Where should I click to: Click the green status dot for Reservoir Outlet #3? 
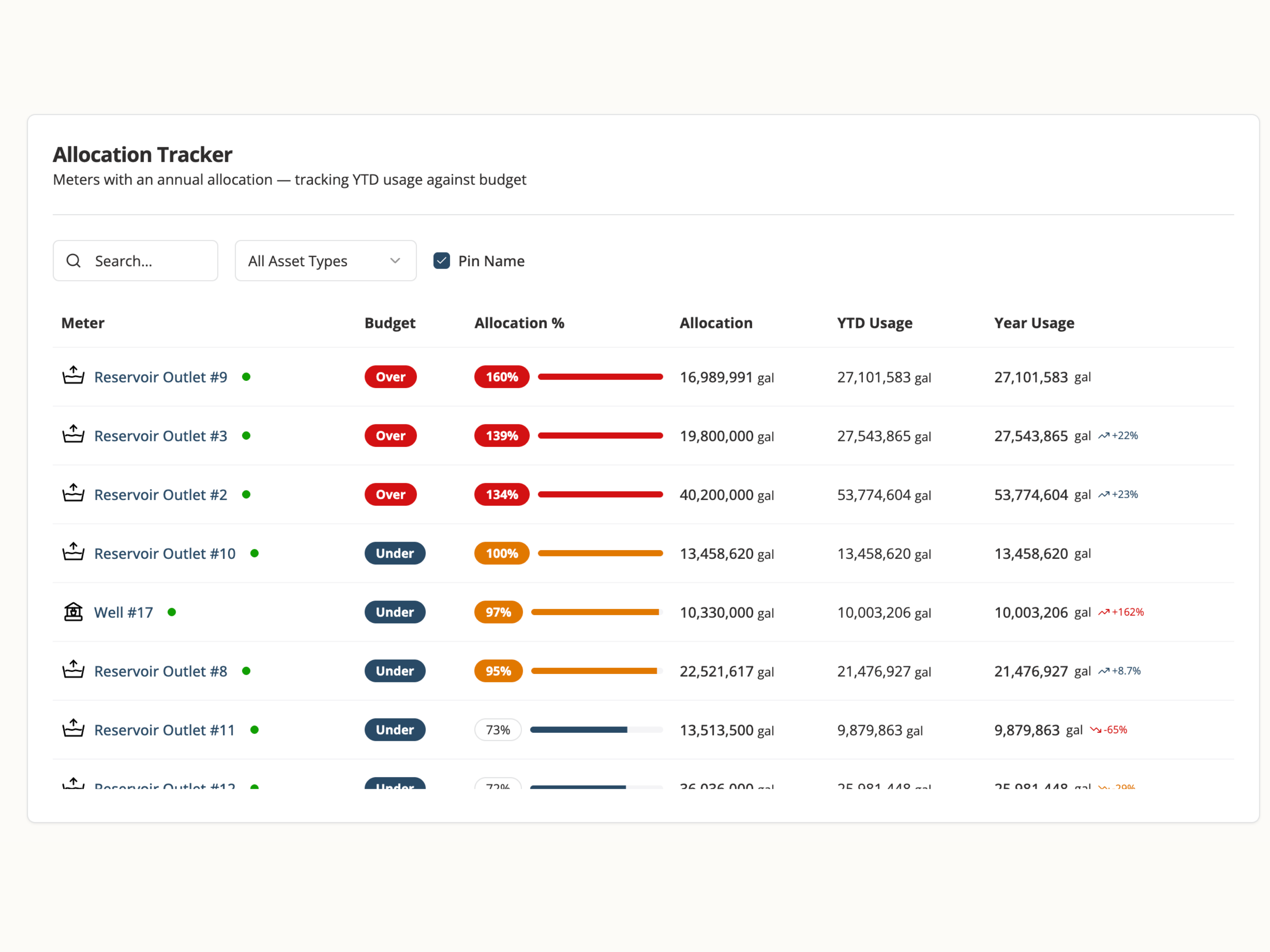point(246,435)
